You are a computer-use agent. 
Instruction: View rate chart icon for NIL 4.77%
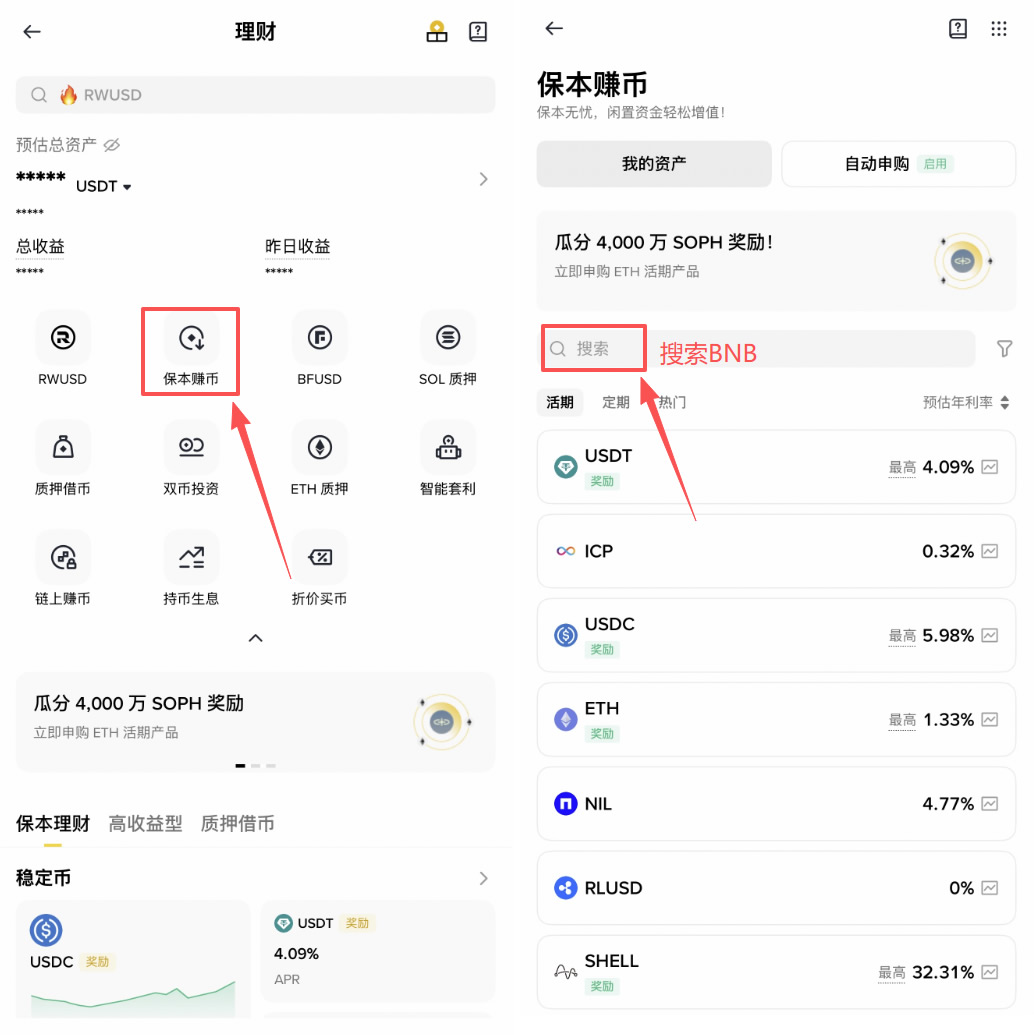tap(990, 804)
